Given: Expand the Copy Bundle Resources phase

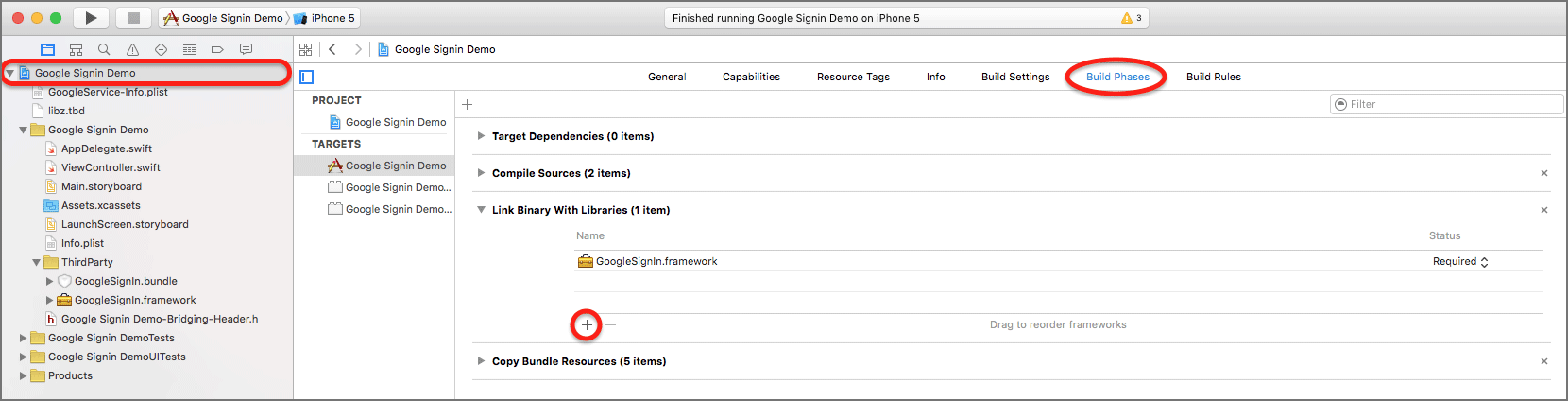Looking at the screenshot, I should (481, 361).
